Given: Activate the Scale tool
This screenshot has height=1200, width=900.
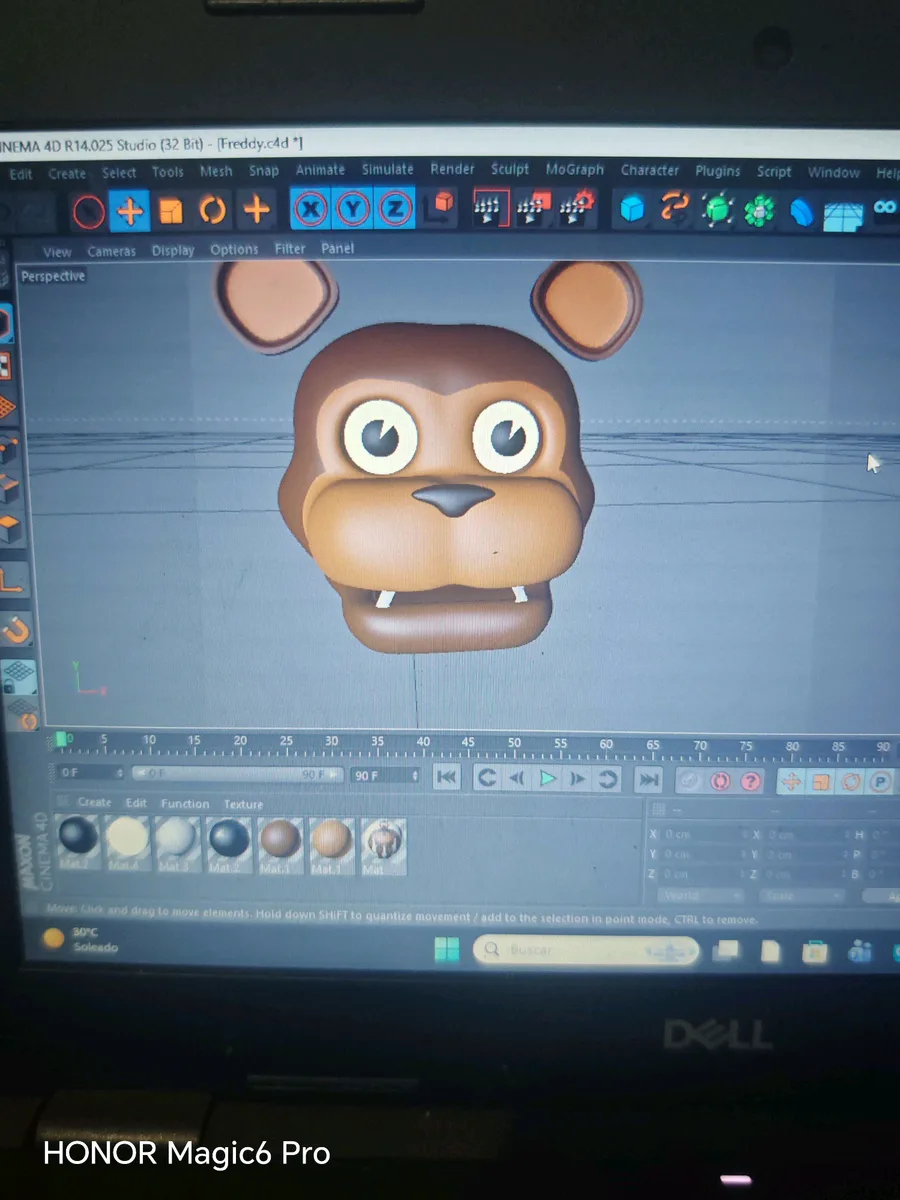Looking at the screenshot, I should tap(171, 210).
